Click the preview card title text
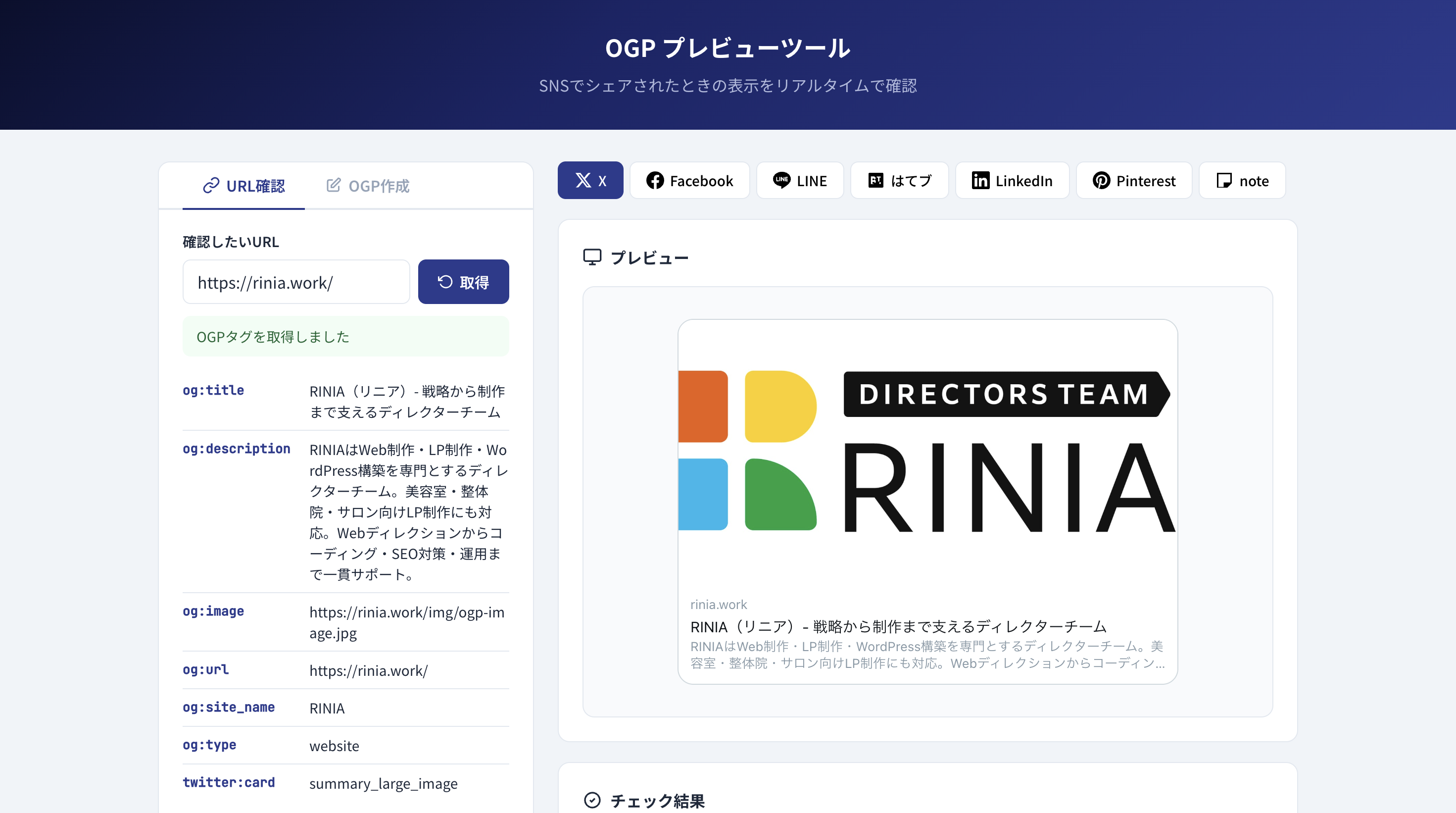This screenshot has width=1456, height=813. (898, 626)
